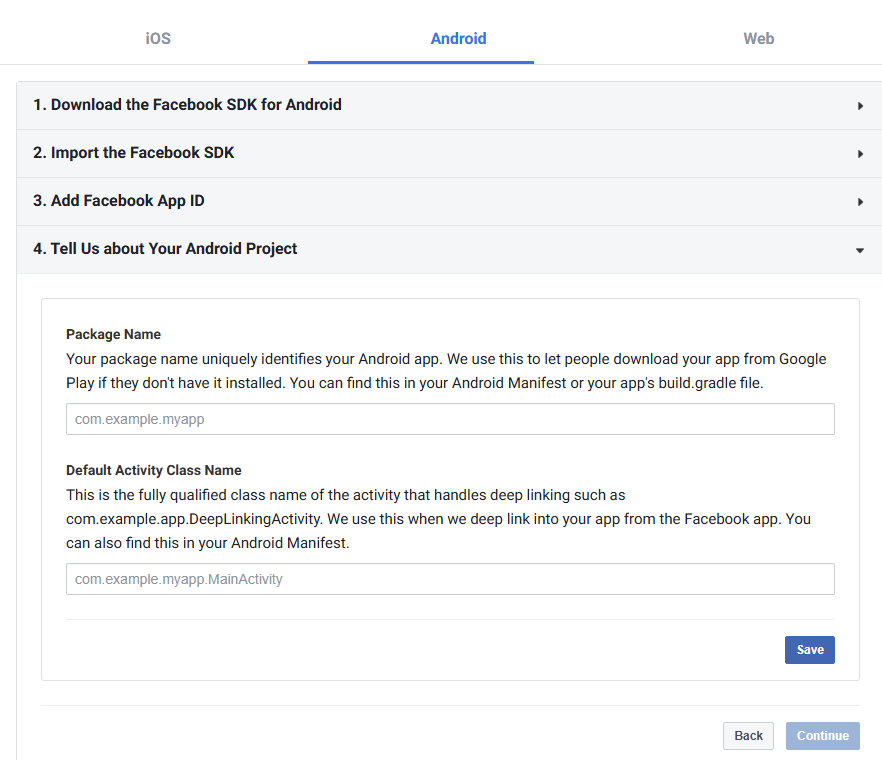Viewport: 882px width, 760px height.
Task: Click step 4 Tell Us about Your Android Project heading
Action: [x=165, y=249]
